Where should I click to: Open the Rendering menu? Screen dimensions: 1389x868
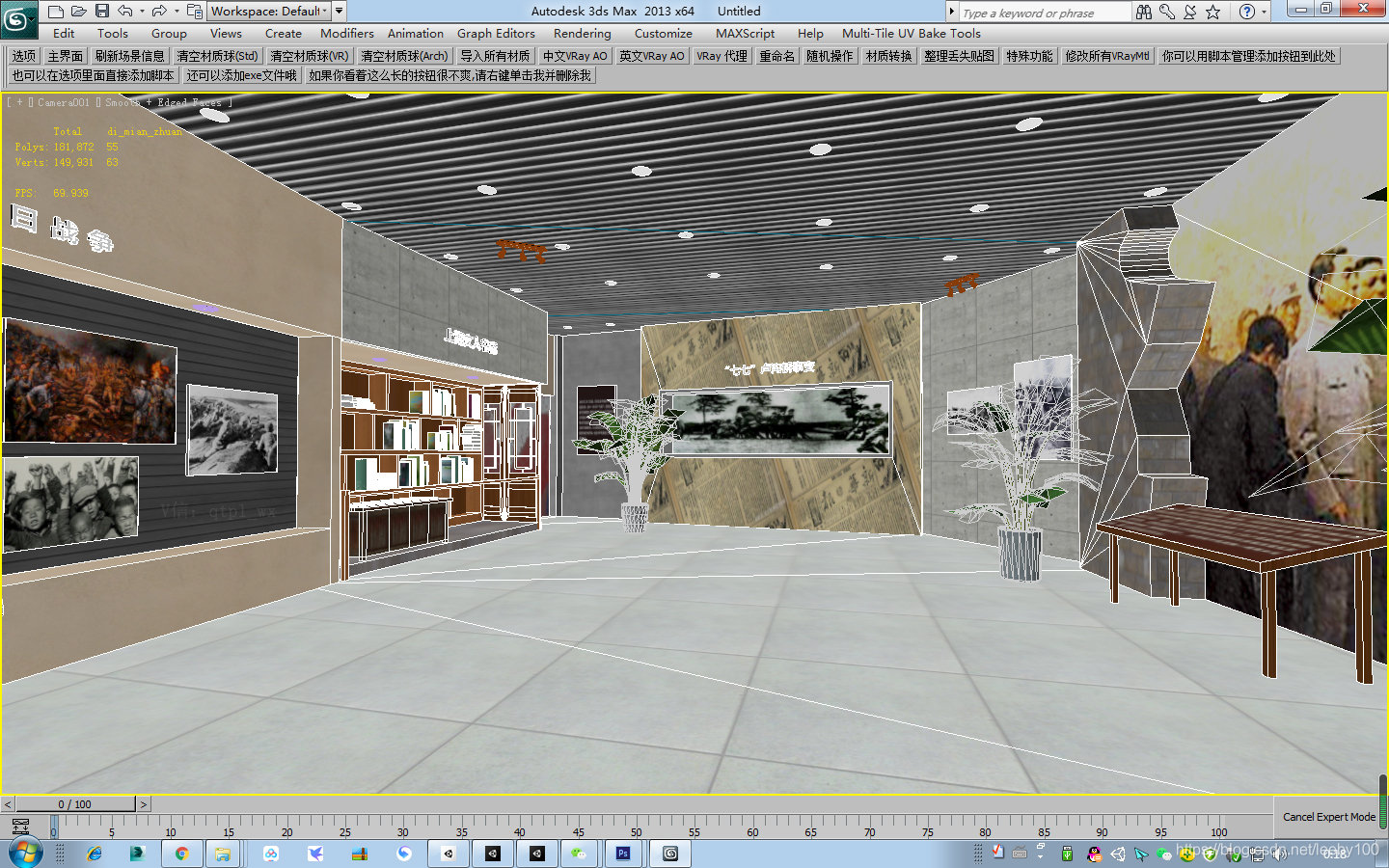(x=582, y=33)
